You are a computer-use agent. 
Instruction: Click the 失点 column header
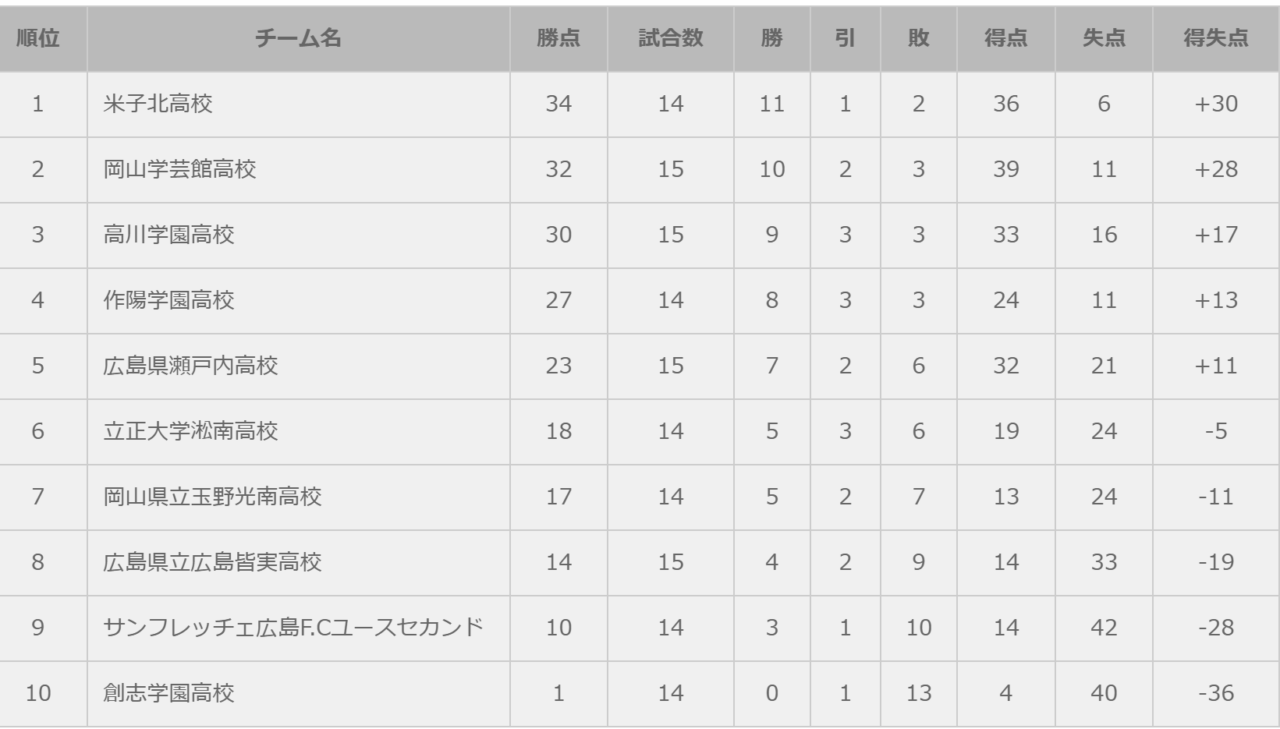[x=1103, y=38]
